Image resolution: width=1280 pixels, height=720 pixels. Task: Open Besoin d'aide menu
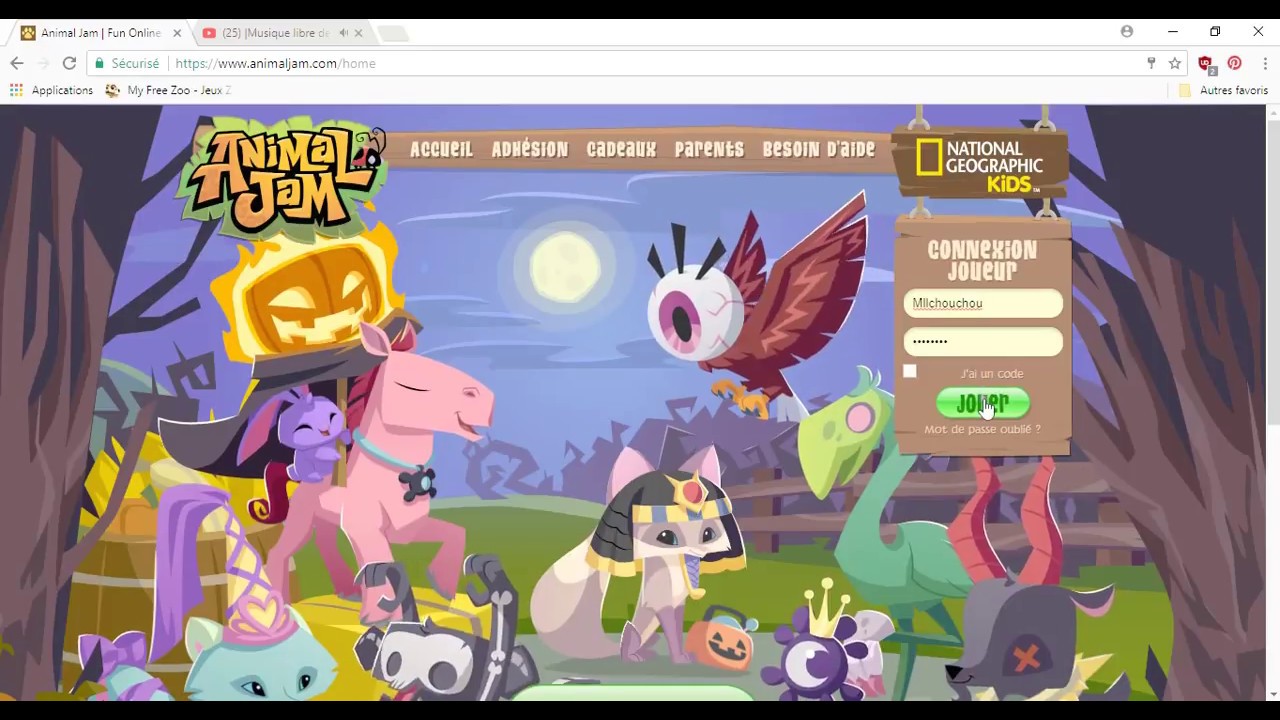[x=819, y=149]
